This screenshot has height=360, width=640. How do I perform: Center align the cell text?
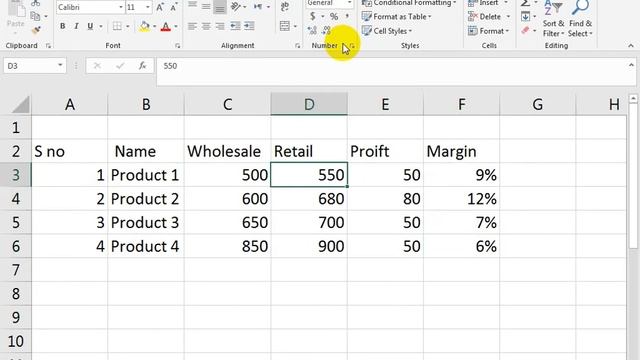click(x=206, y=26)
